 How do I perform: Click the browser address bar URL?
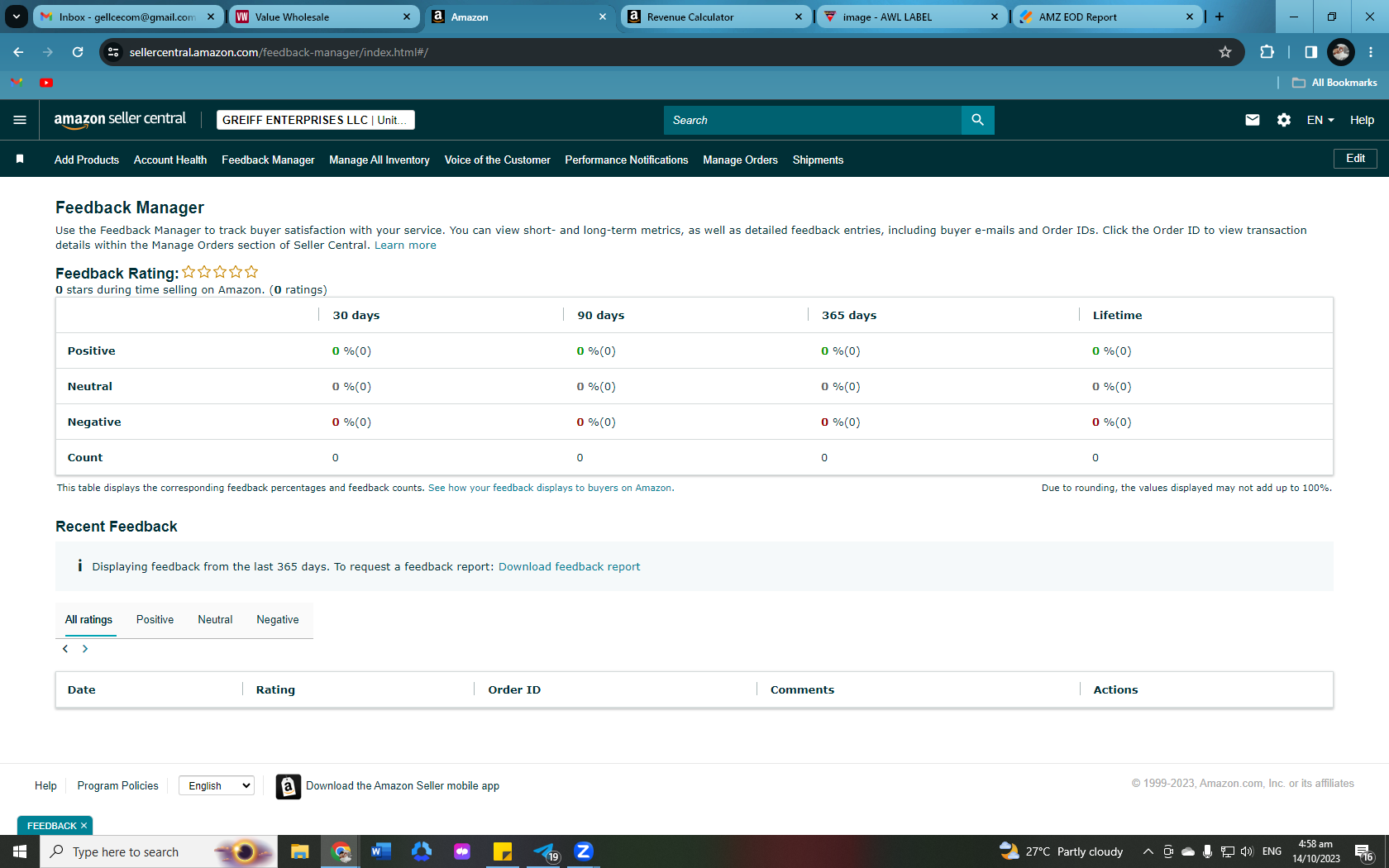(x=279, y=52)
